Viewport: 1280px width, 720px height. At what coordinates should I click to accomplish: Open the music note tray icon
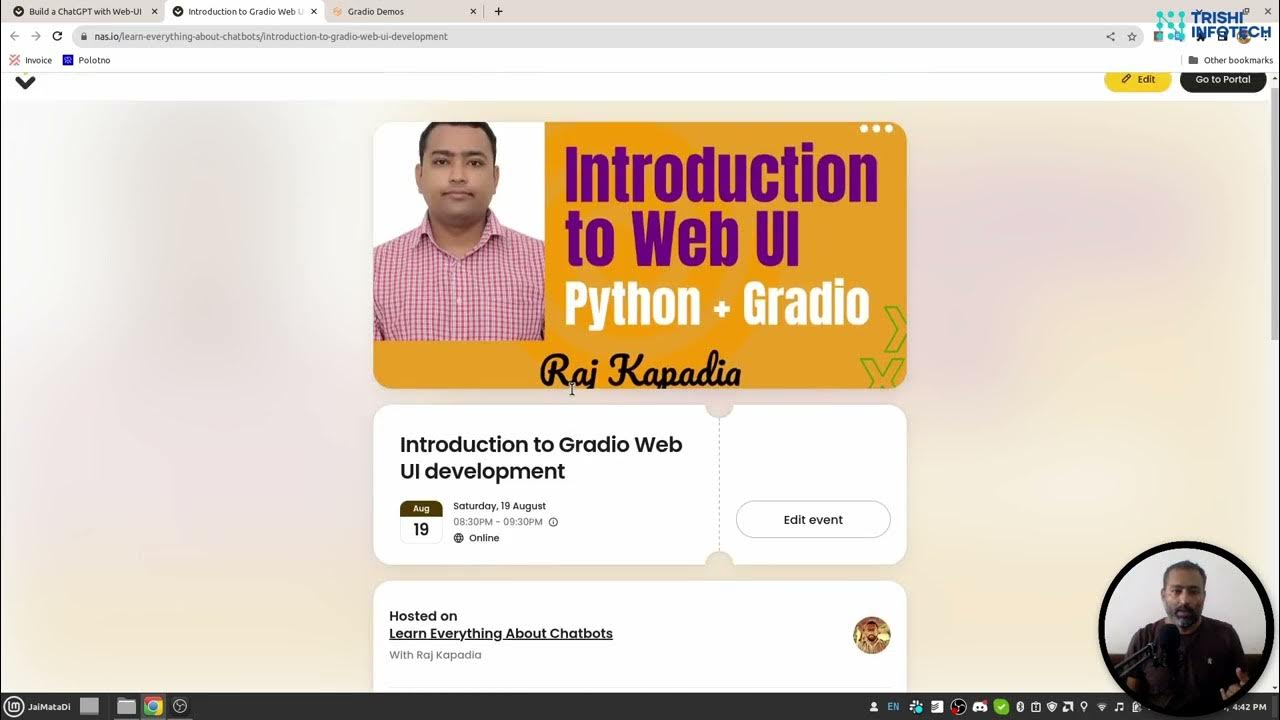(1119, 707)
